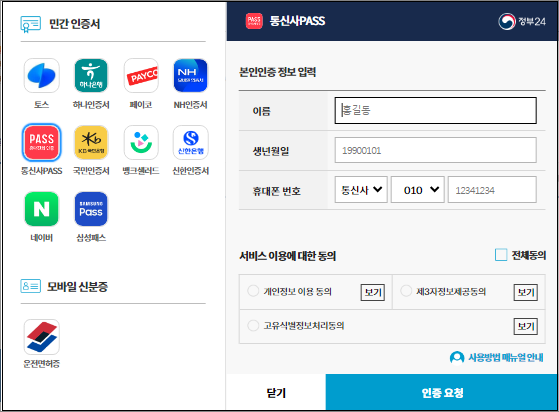The height and width of the screenshot is (412, 559).
Task: Click the 인증 요청 button
Action: click(x=442, y=392)
